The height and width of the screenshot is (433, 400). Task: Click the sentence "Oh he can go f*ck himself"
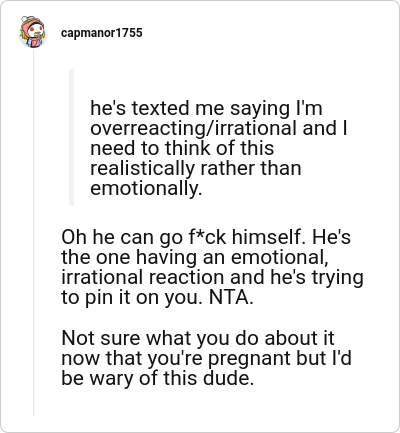182,237
